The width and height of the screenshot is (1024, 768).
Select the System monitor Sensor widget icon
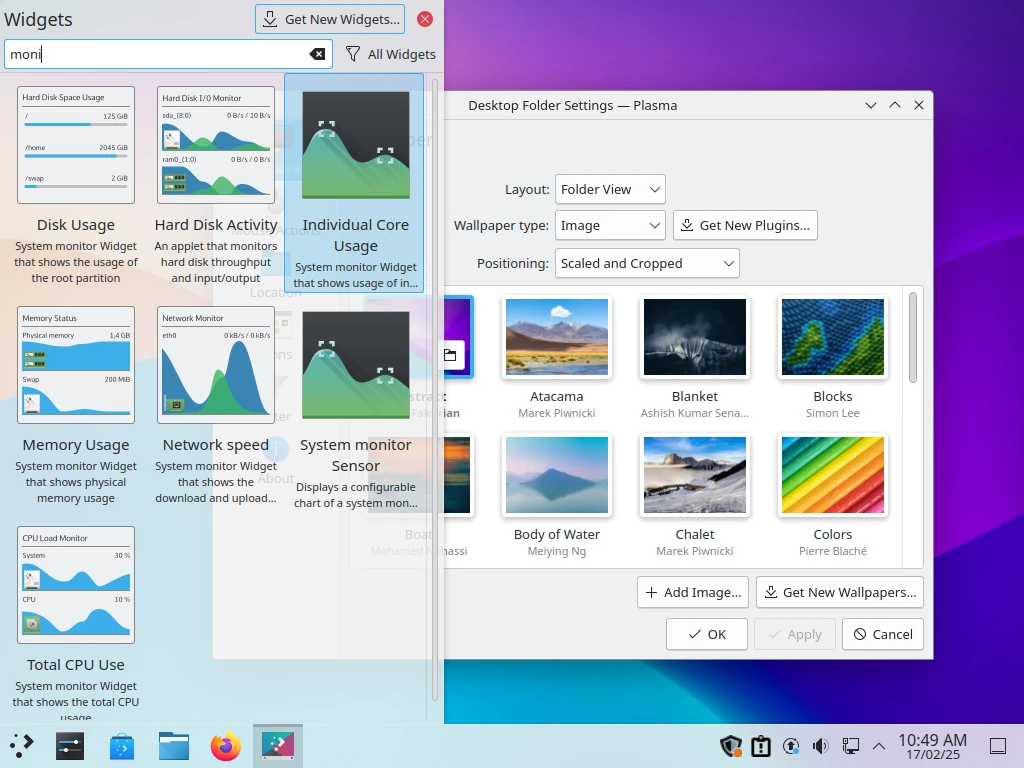(x=356, y=365)
